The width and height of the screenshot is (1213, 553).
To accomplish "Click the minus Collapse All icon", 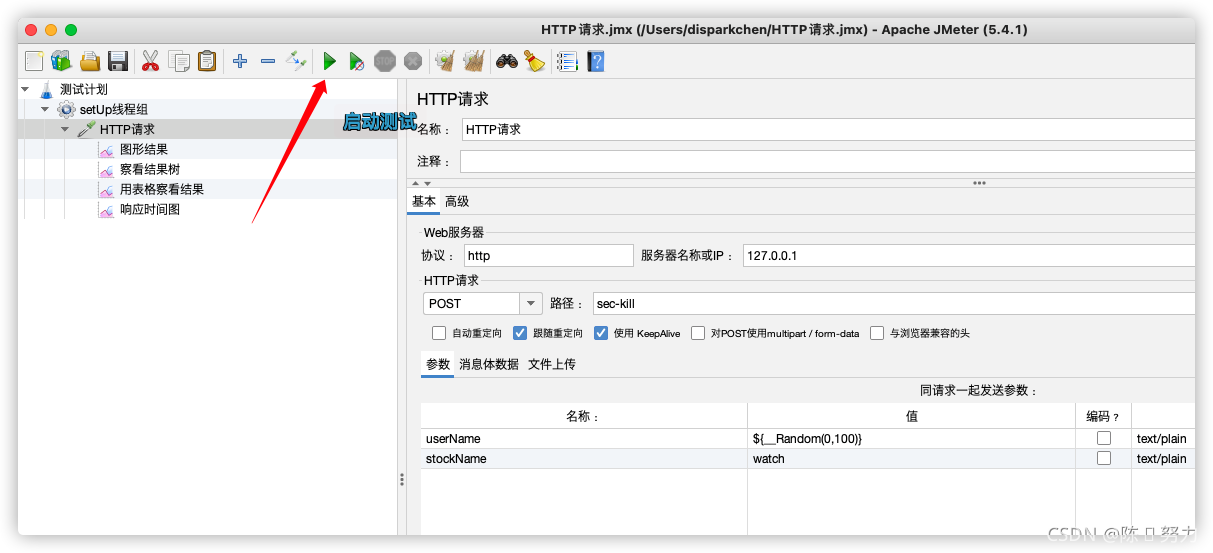I will (268, 61).
